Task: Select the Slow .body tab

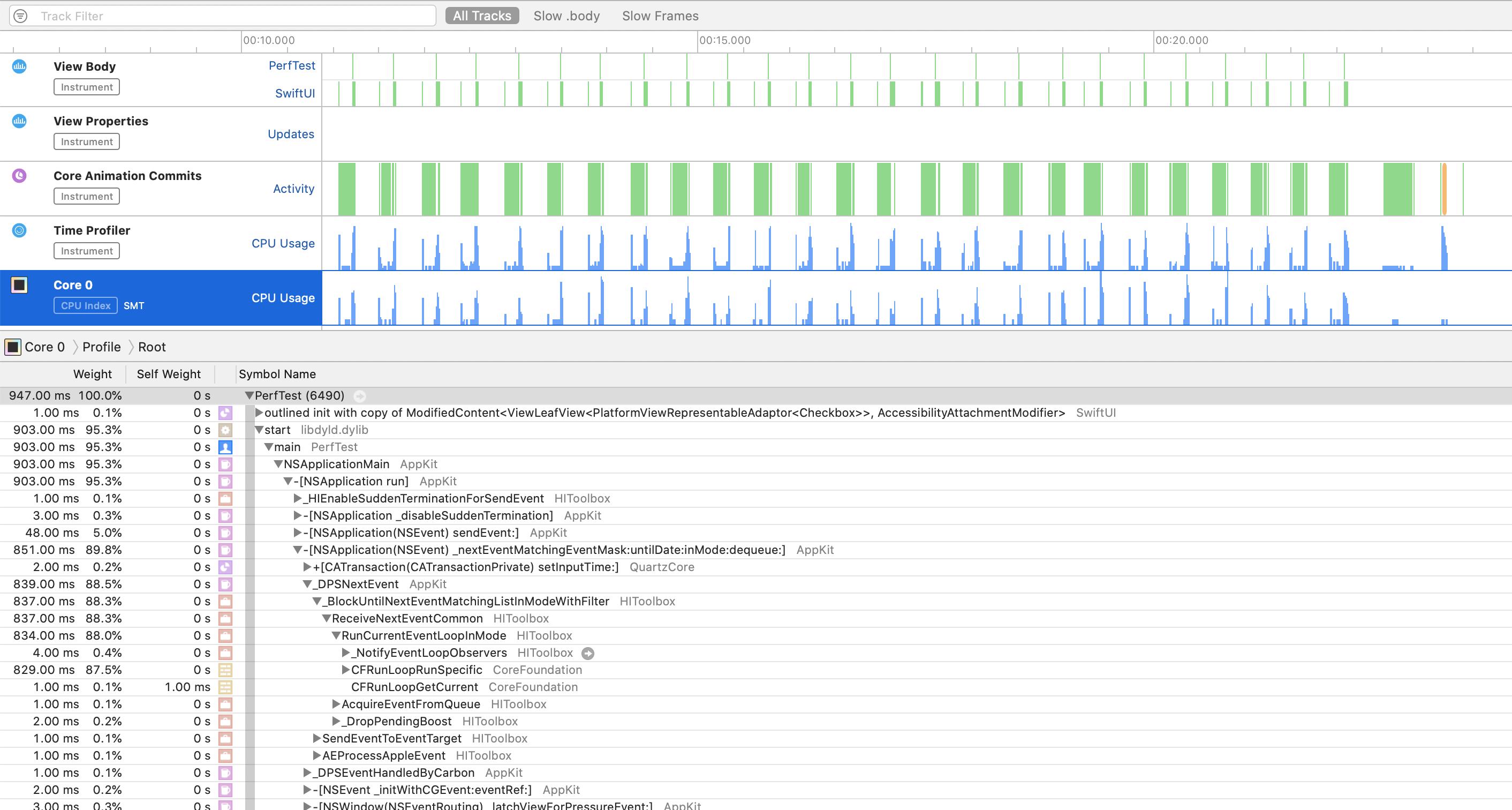Action: click(566, 16)
